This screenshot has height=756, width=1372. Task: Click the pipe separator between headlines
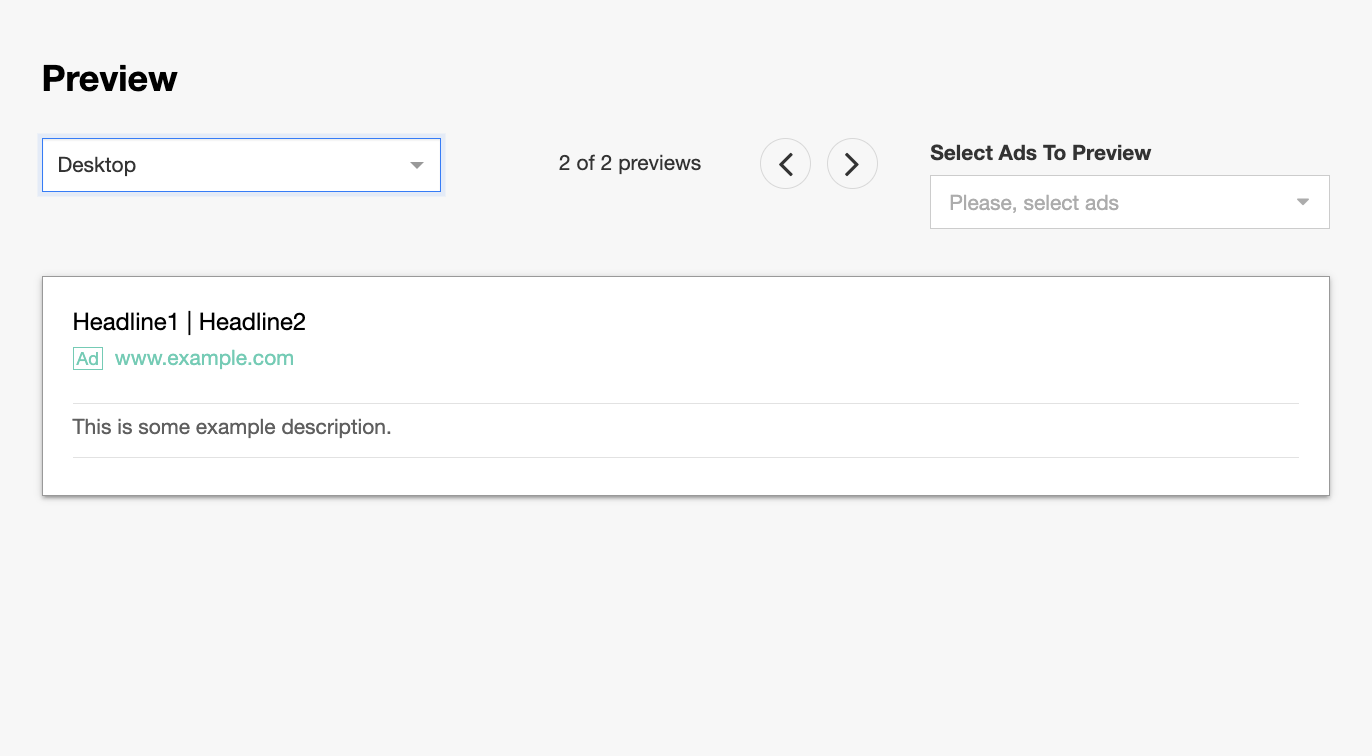189,322
